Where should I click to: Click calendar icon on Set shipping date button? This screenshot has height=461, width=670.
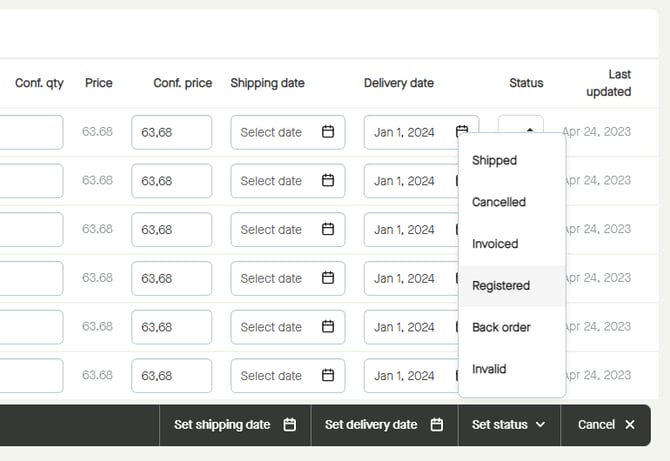pyautogui.click(x=290, y=425)
